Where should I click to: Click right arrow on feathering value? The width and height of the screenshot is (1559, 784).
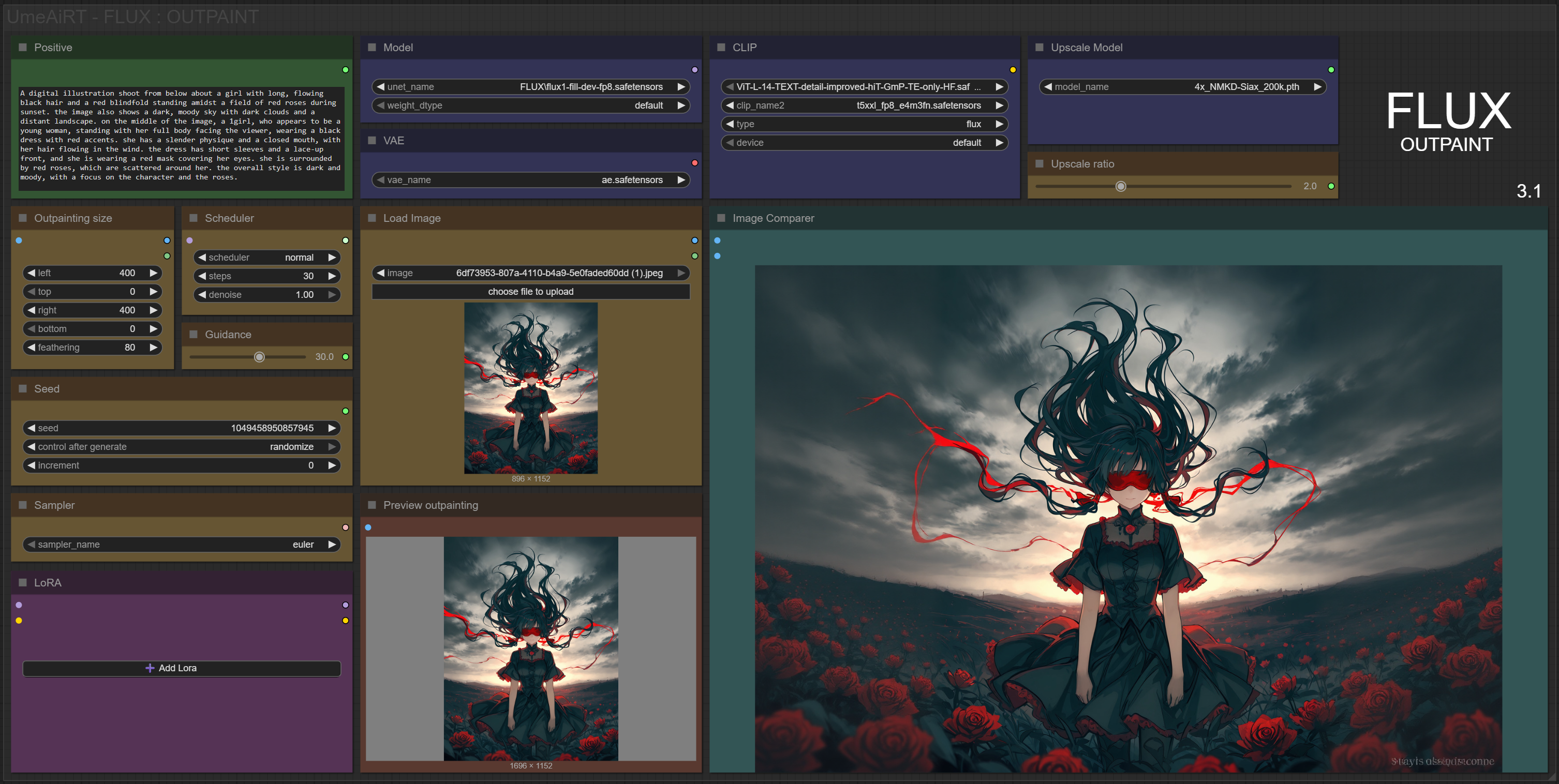pyautogui.click(x=154, y=347)
